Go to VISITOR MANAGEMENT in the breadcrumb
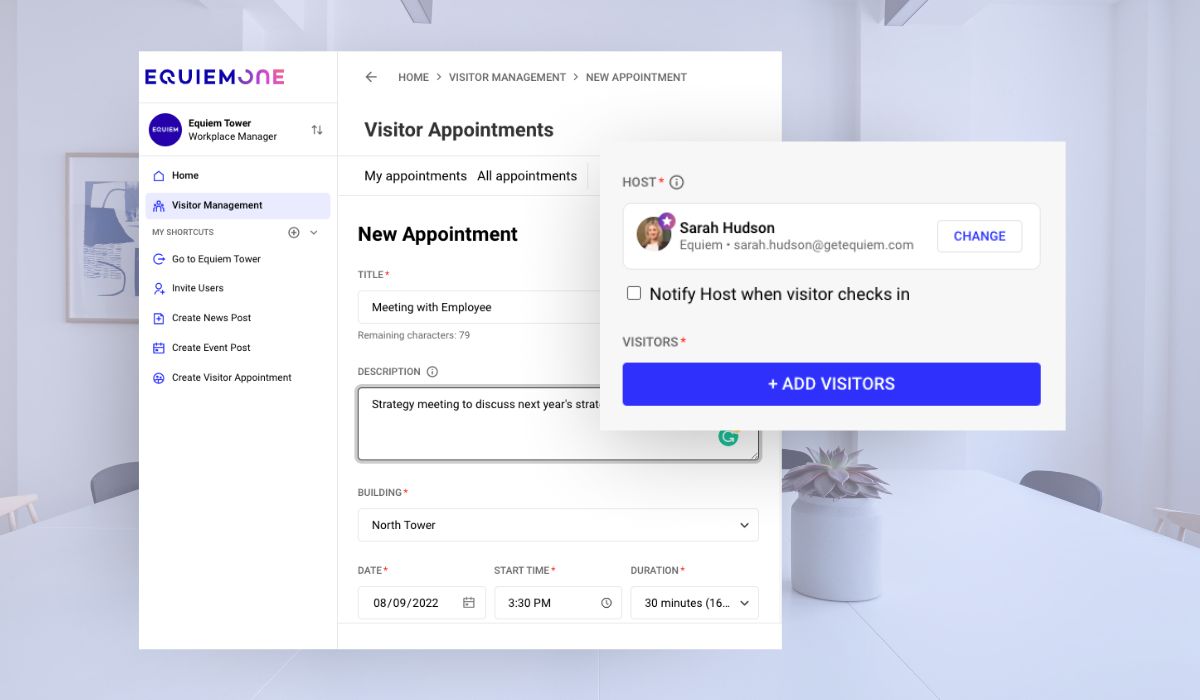1200x700 pixels. (507, 77)
